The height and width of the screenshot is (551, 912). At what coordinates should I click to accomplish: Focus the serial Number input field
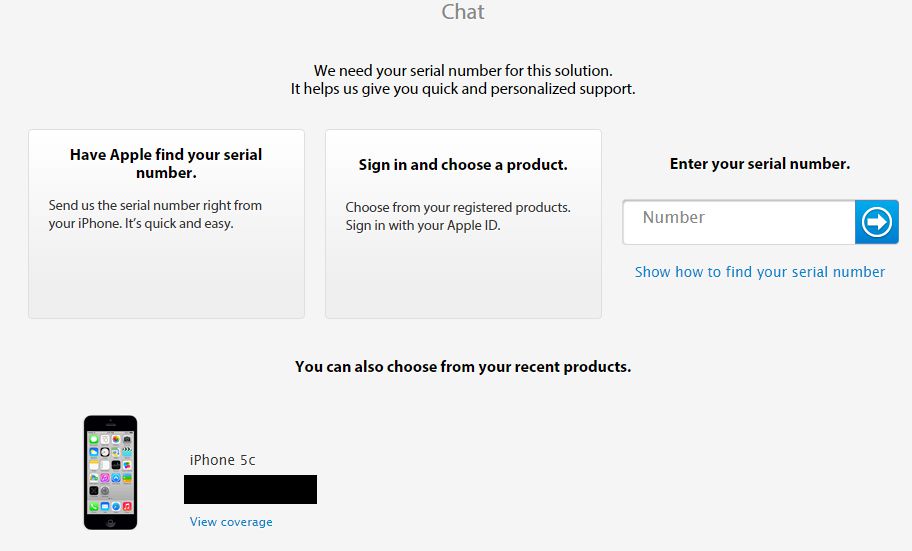point(739,222)
